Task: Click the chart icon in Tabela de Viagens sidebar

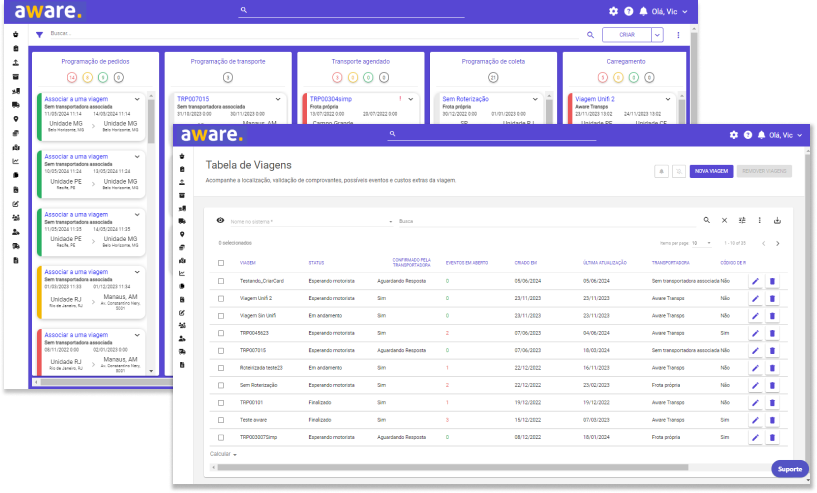Action: pos(182,274)
